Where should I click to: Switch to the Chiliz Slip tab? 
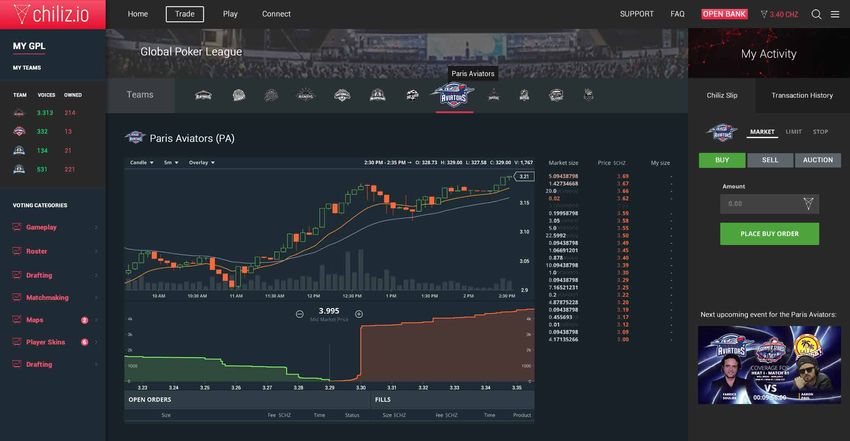722,95
